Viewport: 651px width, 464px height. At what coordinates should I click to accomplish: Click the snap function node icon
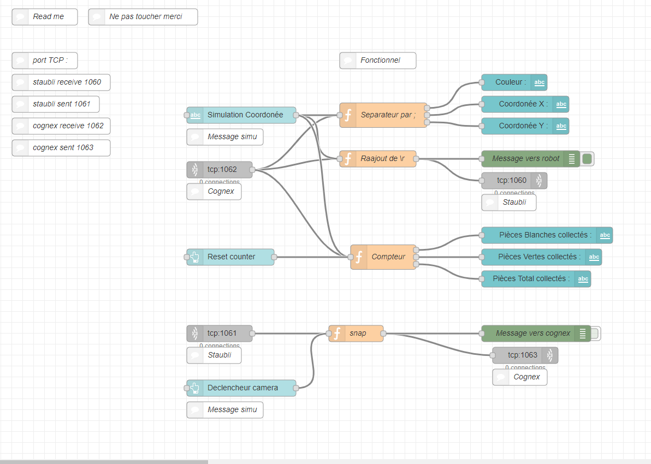(337, 333)
